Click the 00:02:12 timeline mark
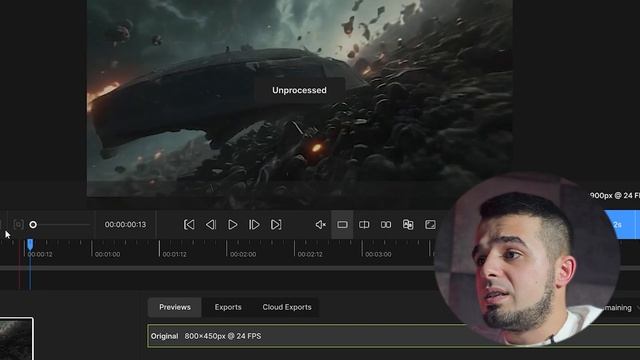 point(310,254)
